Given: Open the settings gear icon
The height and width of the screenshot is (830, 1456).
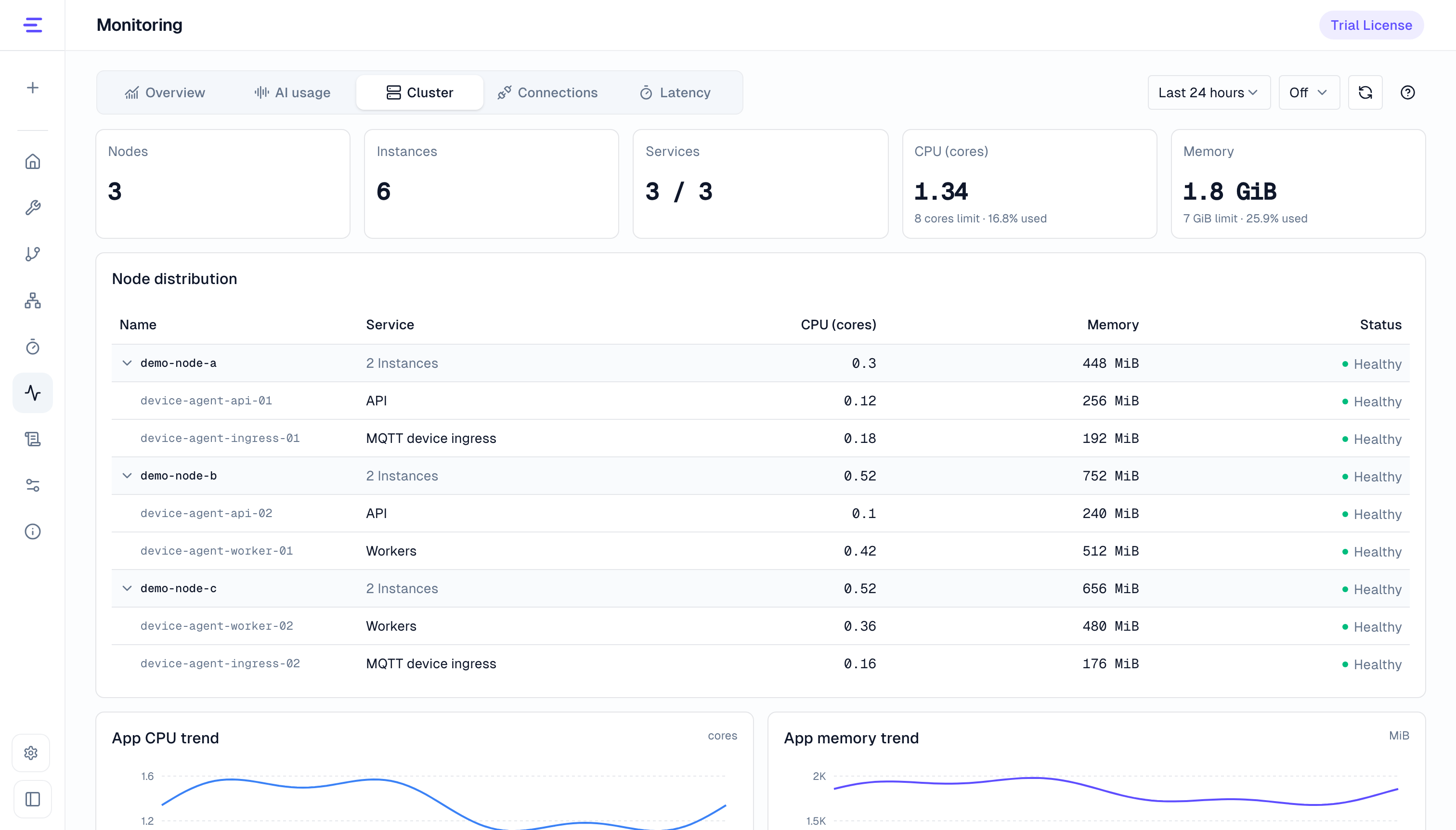Looking at the screenshot, I should point(31,753).
